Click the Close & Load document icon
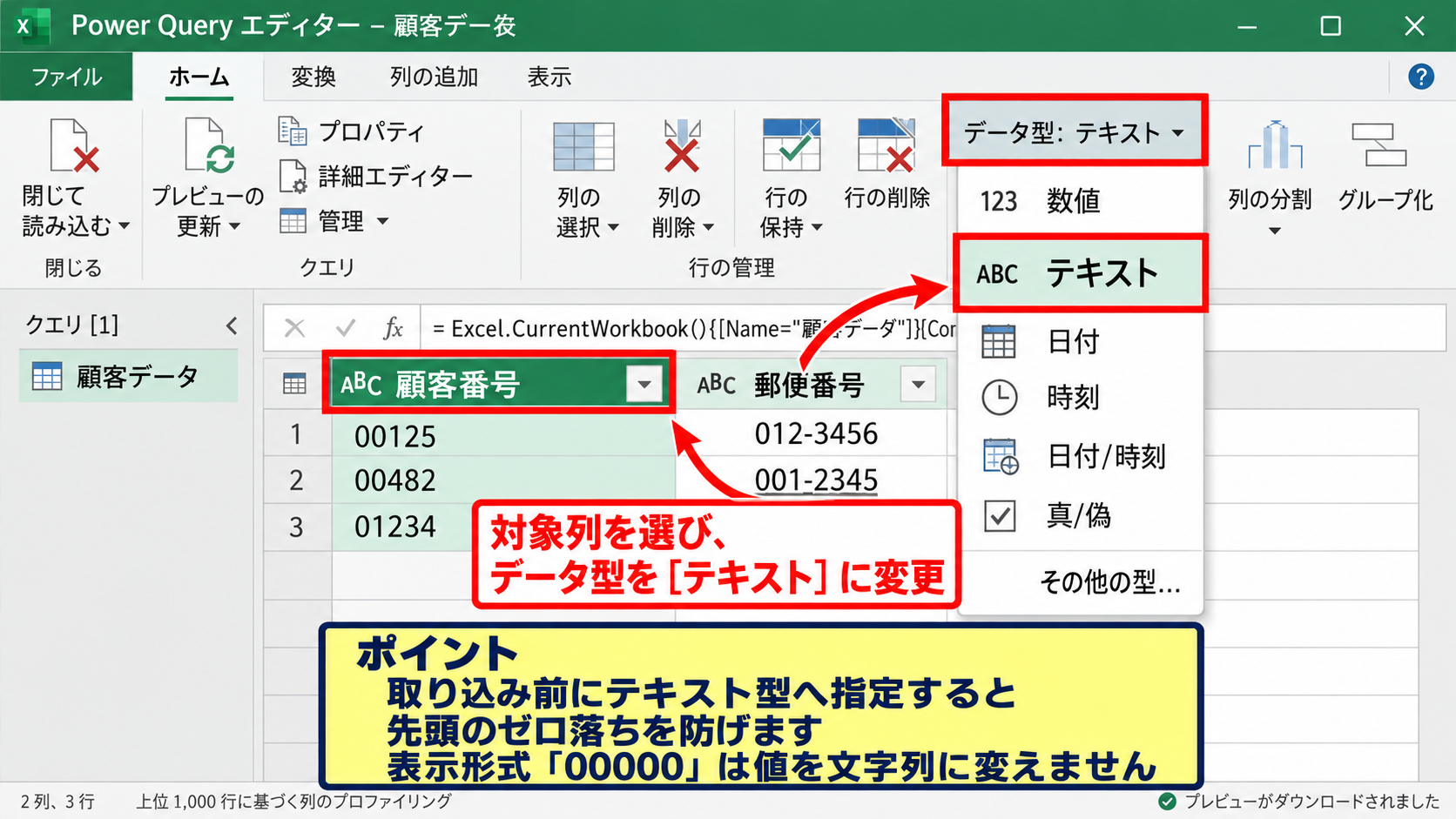The image size is (1456, 819). pos(74,145)
